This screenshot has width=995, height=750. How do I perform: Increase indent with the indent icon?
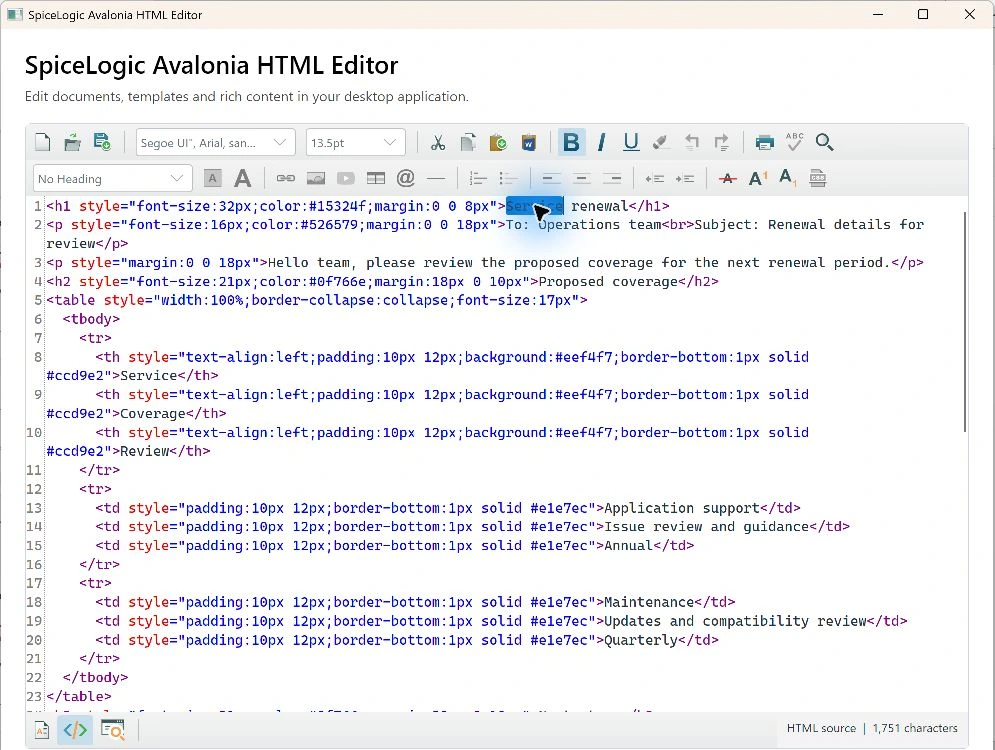[685, 179]
